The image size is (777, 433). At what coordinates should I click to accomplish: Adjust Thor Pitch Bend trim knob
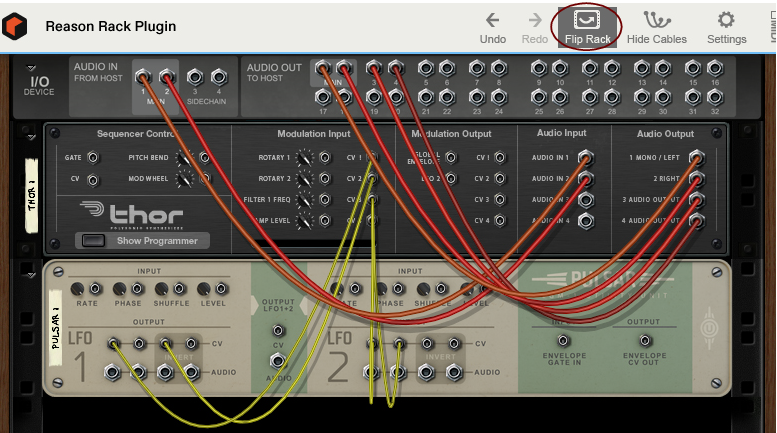click(x=184, y=158)
